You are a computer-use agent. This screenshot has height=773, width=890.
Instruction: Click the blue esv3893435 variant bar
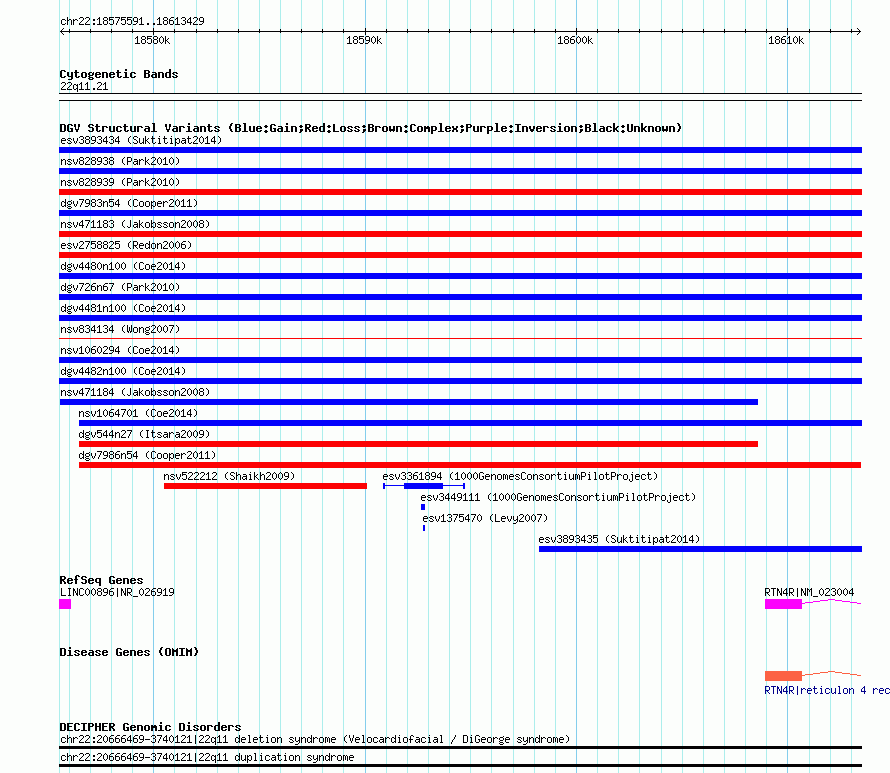700,549
